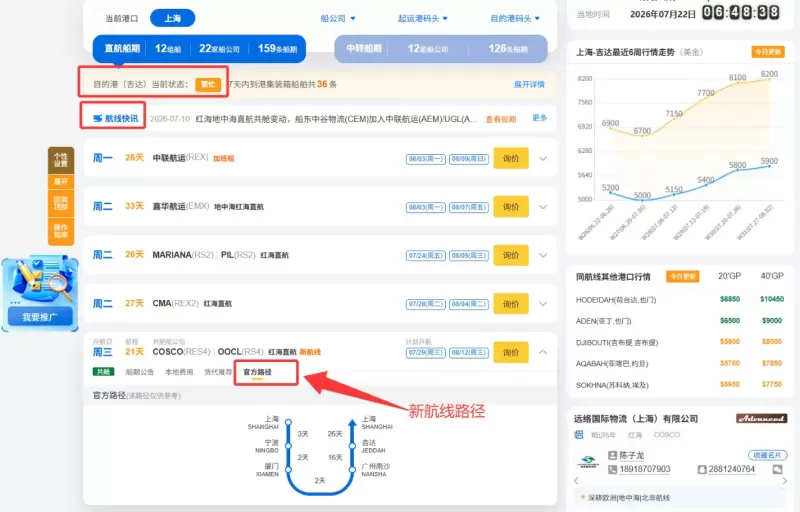
Task: Collapse the COSCO(RES4) row chevron
Action: (543, 352)
